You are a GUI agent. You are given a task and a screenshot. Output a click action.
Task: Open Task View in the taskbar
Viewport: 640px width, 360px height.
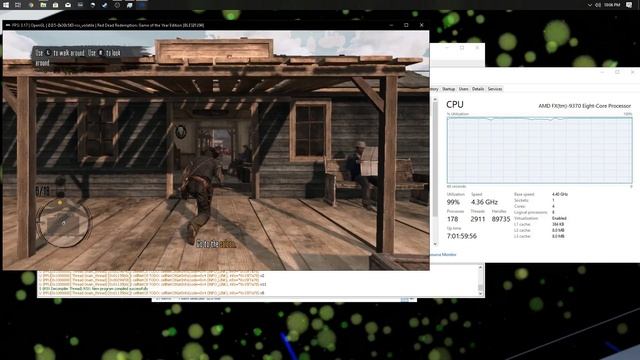(18, 5)
